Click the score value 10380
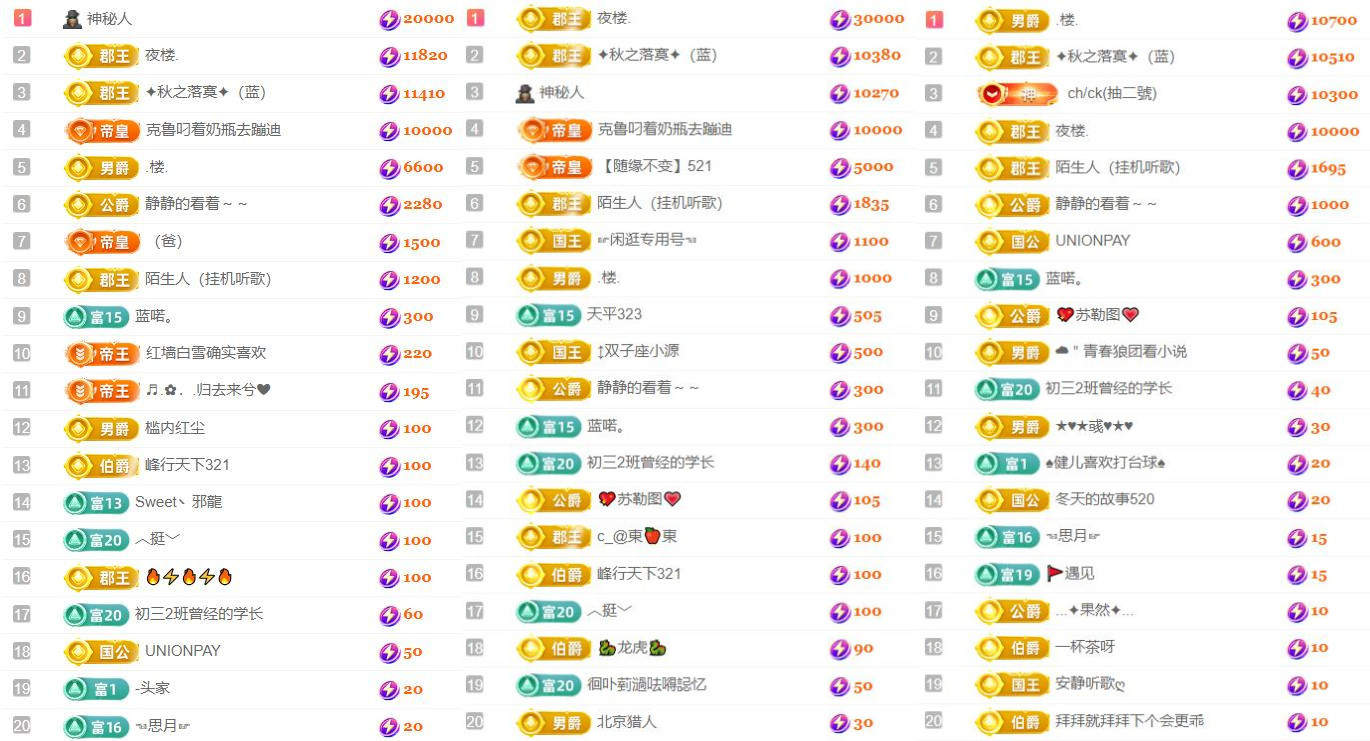The image size is (1370, 741). 877,56
